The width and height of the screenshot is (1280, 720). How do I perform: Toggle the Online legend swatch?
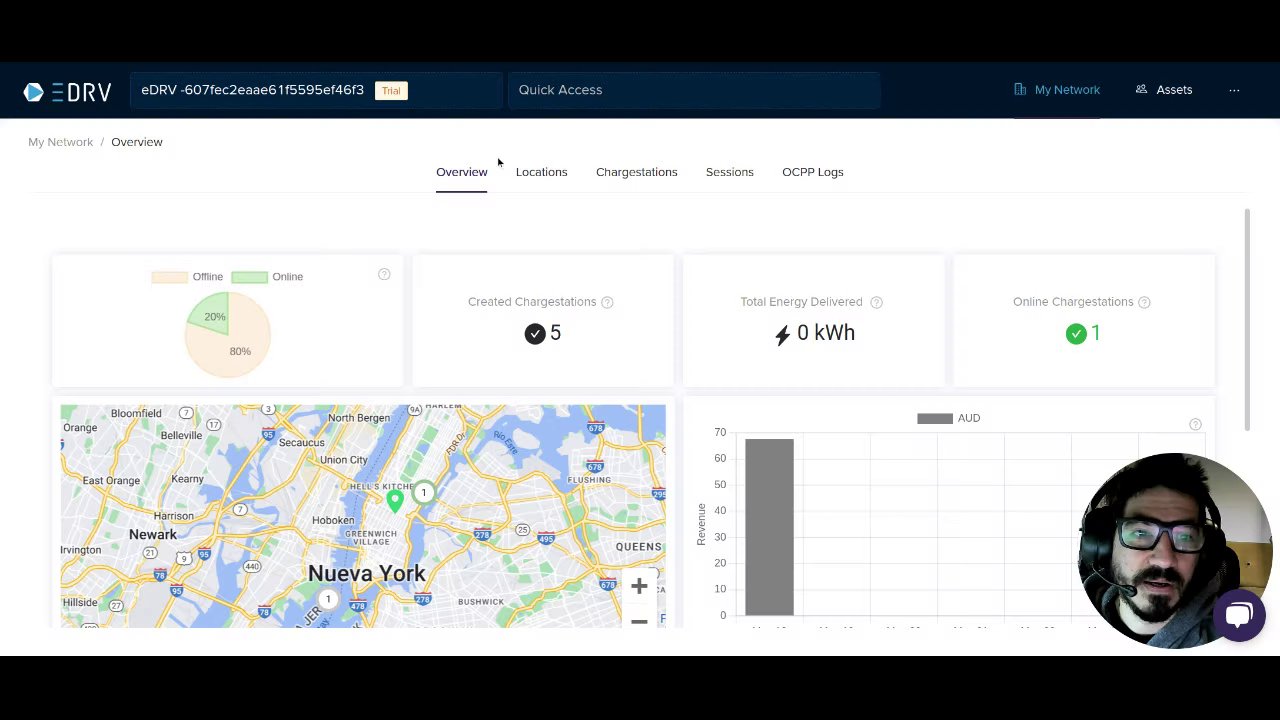point(249,277)
